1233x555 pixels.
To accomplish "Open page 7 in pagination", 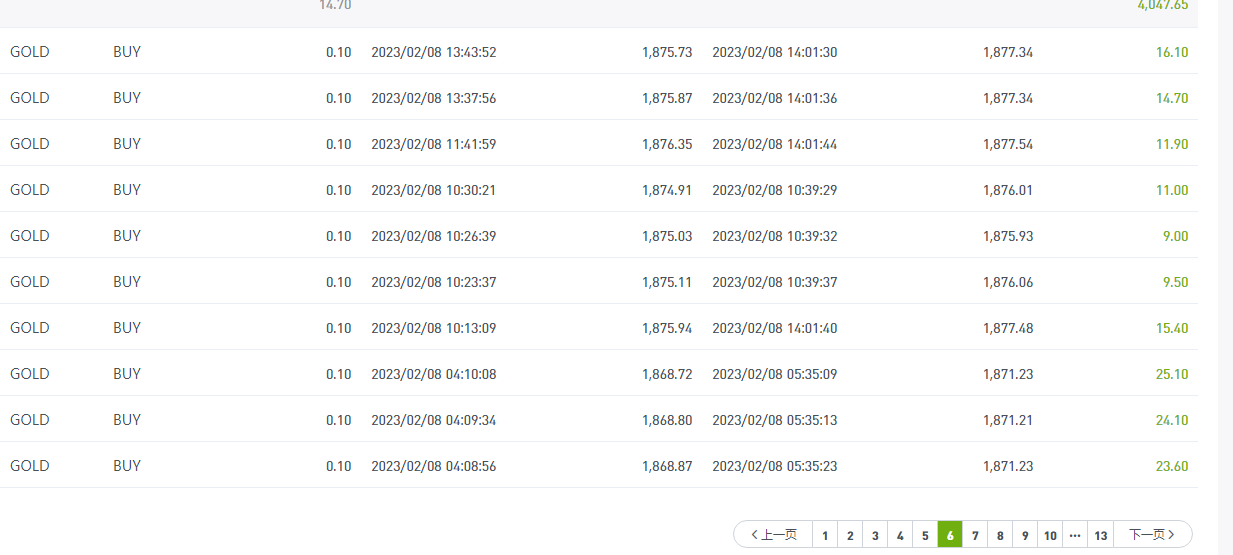I will (975, 535).
